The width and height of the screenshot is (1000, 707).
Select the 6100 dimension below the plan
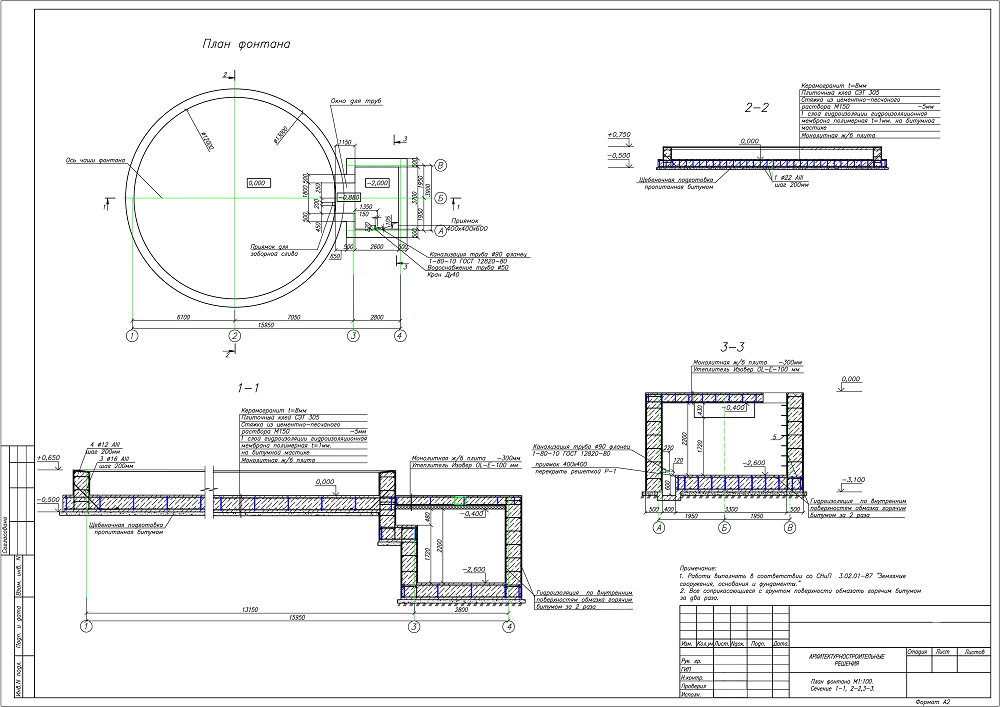(x=183, y=317)
